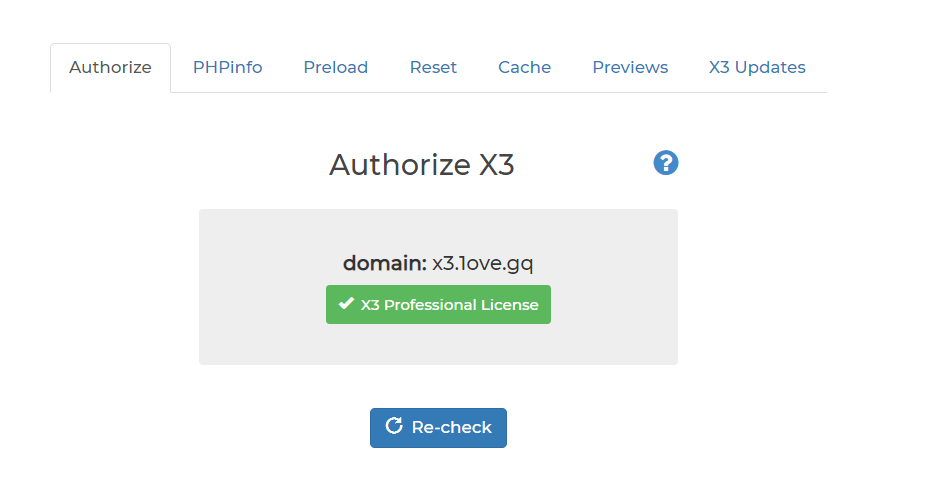
Task: Open the Preload tab
Action: (x=335, y=68)
